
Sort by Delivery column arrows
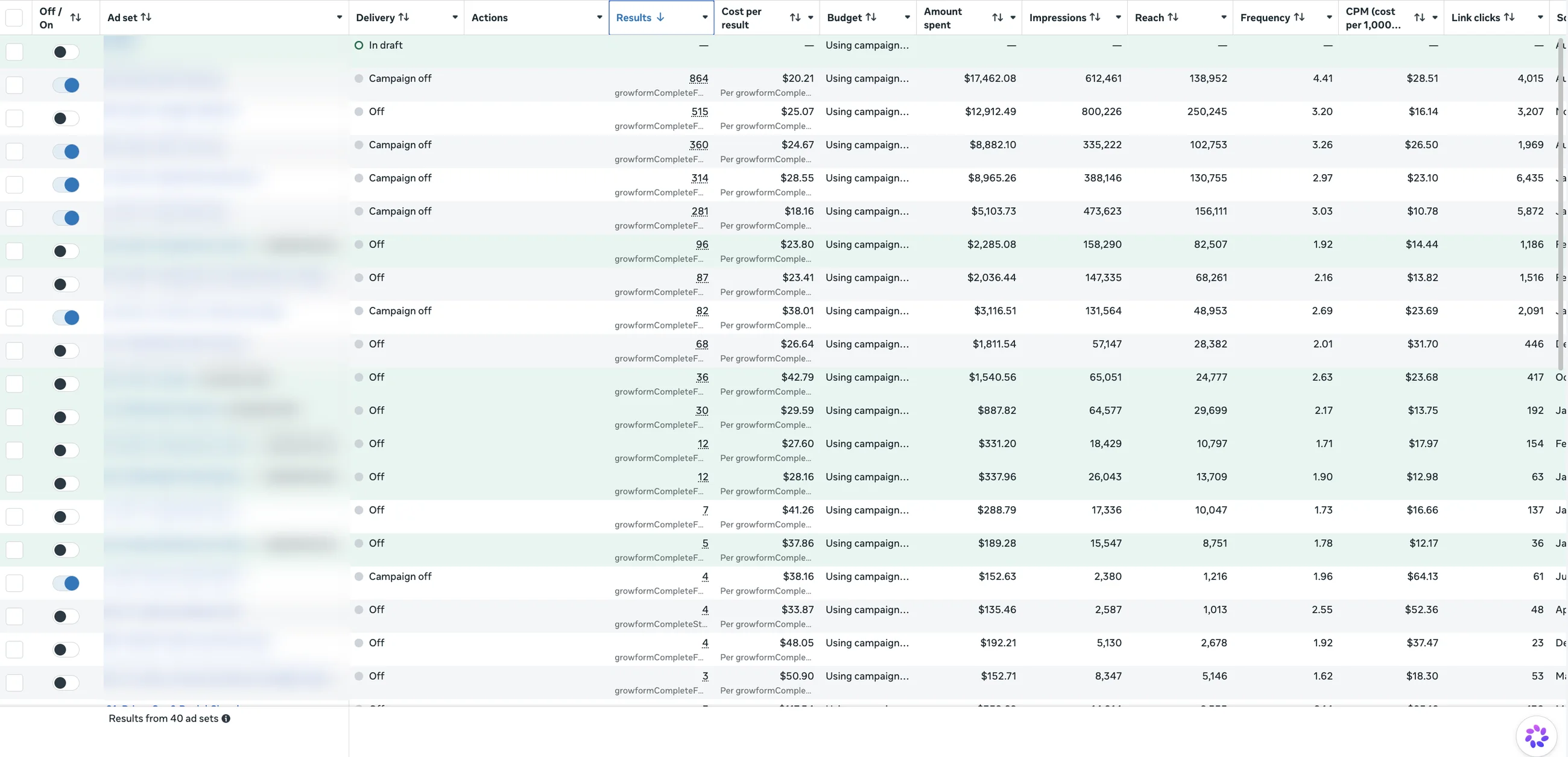click(403, 17)
